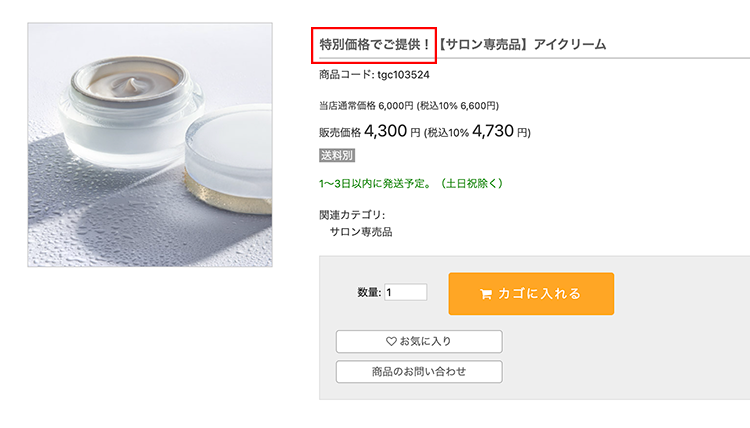Click the heart icon beside お気に入り
Image resolution: width=750 pixels, height=428 pixels.
(391, 342)
